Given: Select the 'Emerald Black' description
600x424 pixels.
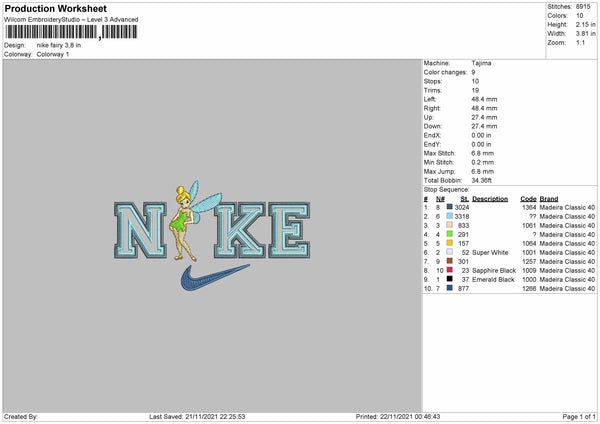Looking at the screenshot, I should pyautogui.click(x=493, y=279).
